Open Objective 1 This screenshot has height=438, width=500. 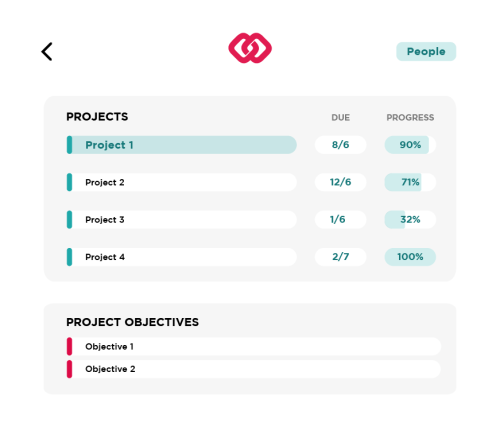254,346
